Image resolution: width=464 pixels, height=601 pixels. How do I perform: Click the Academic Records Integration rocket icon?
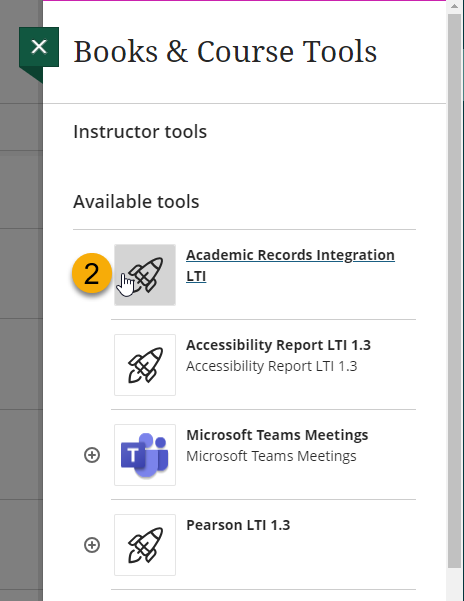(x=145, y=275)
